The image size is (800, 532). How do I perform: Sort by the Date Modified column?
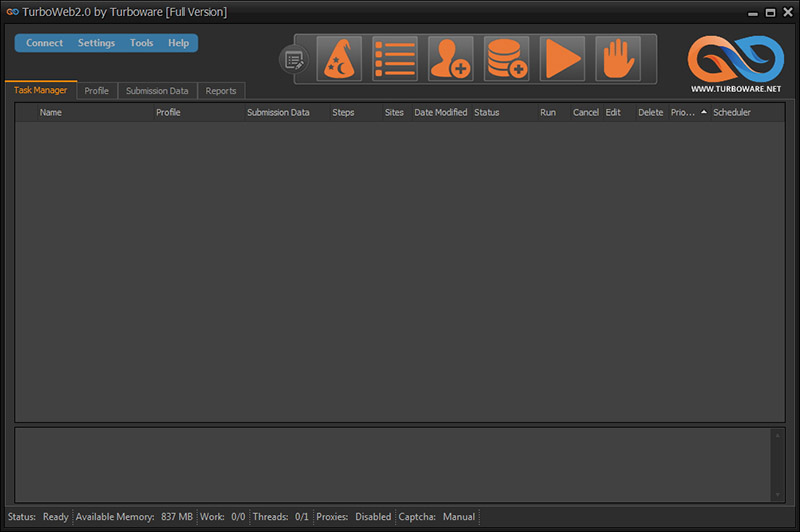click(x=440, y=113)
